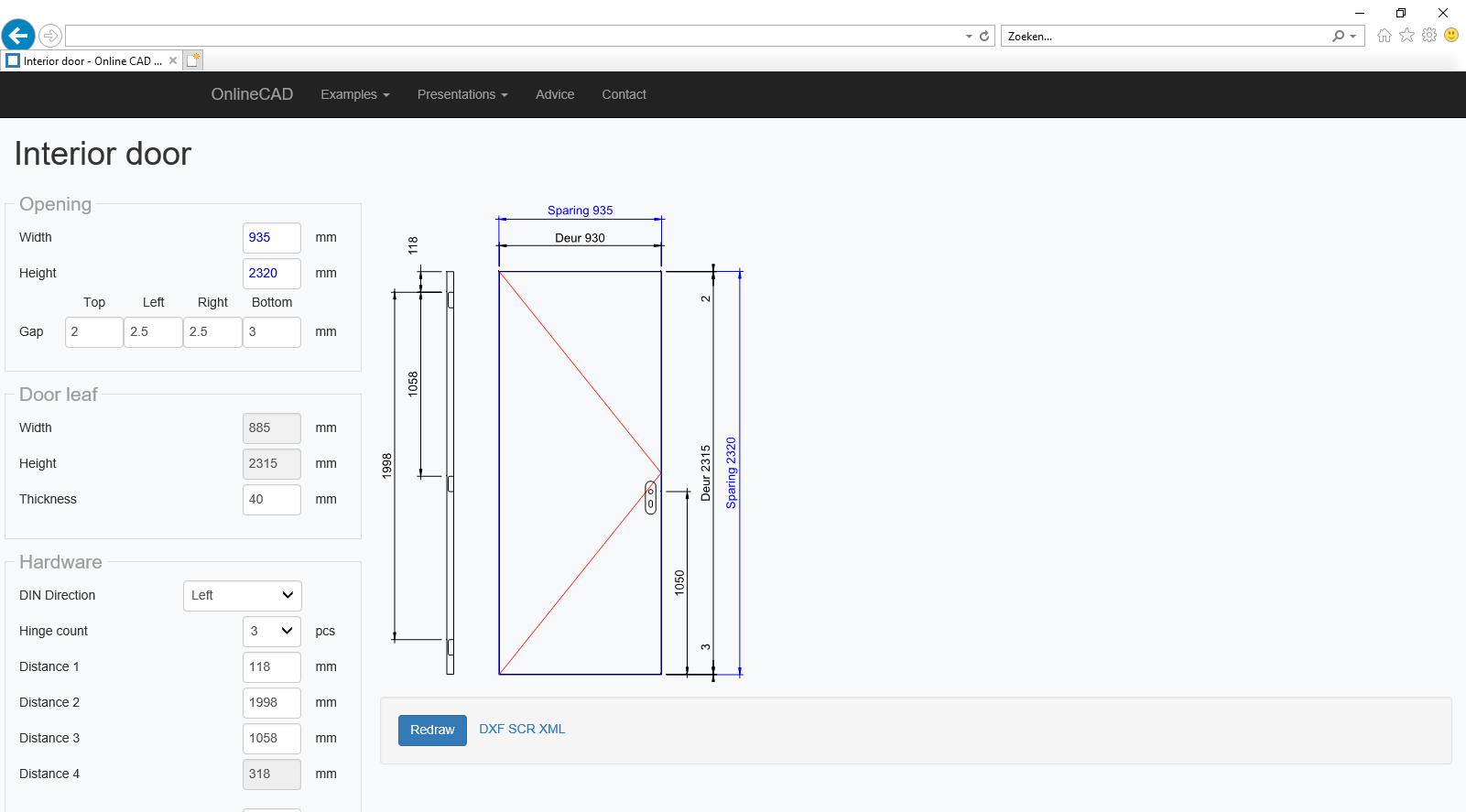Click the browser back arrow button
The width and height of the screenshot is (1466, 812).
tap(18, 36)
